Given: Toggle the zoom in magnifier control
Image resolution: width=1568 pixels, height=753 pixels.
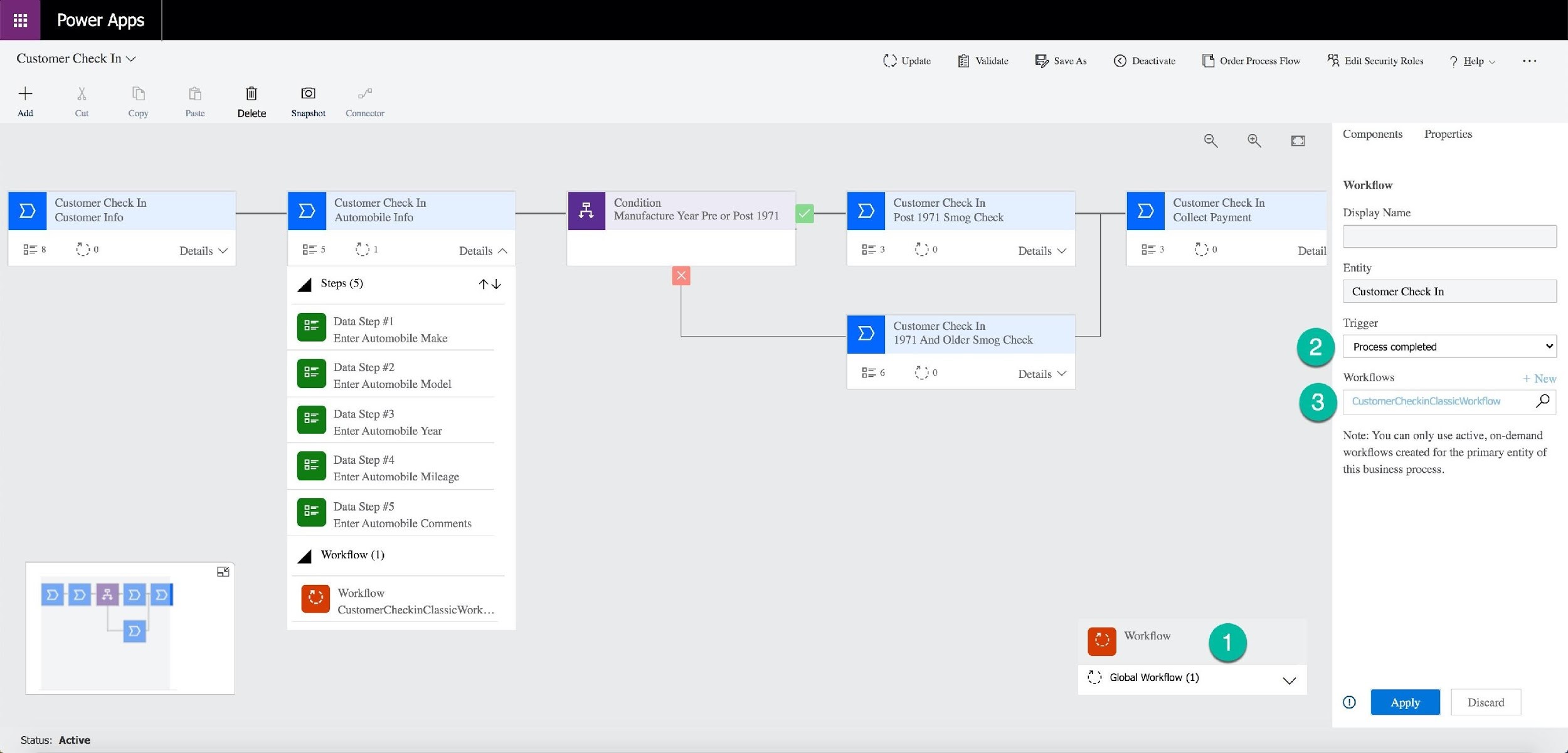Looking at the screenshot, I should [x=1253, y=140].
